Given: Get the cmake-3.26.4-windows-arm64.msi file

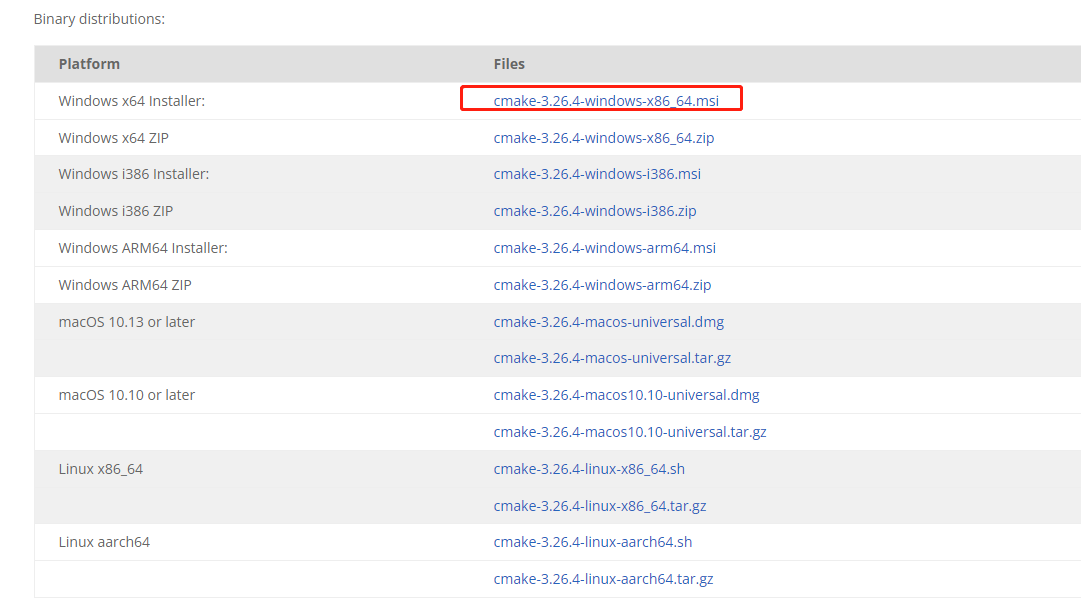Looking at the screenshot, I should pos(605,248).
